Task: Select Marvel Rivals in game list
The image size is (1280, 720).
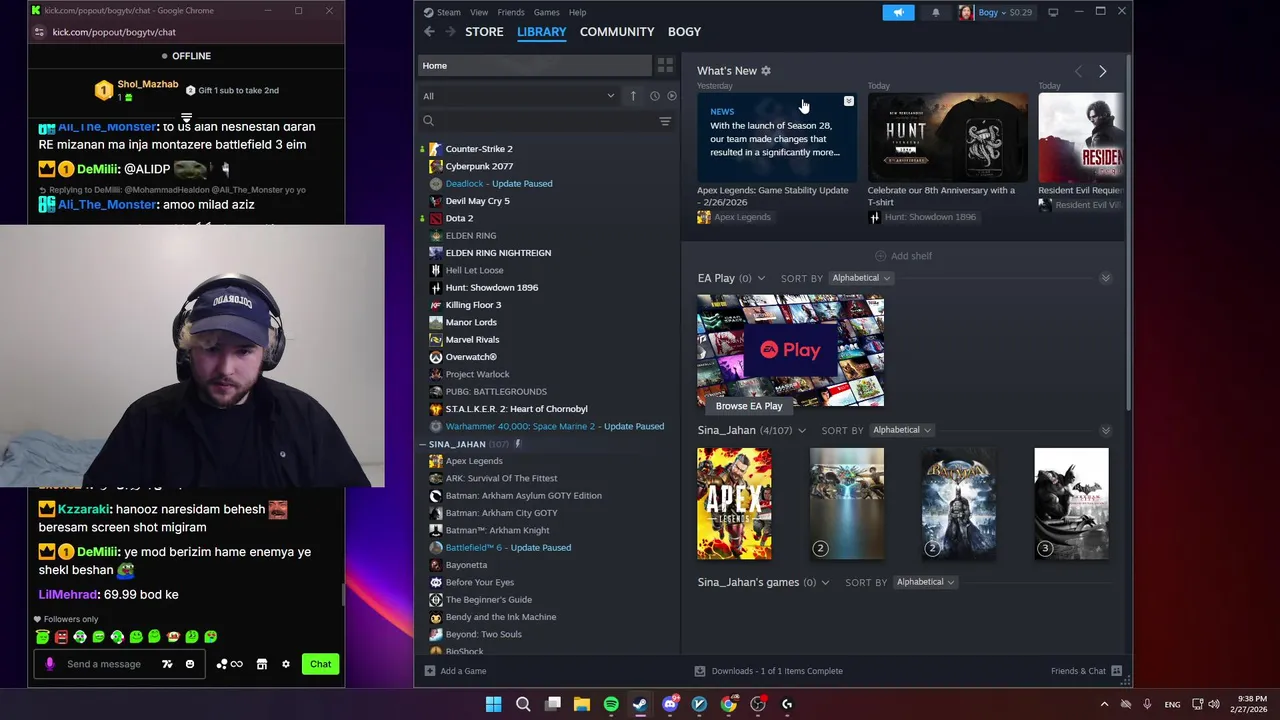Action: pyautogui.click(x=472, y=339)
